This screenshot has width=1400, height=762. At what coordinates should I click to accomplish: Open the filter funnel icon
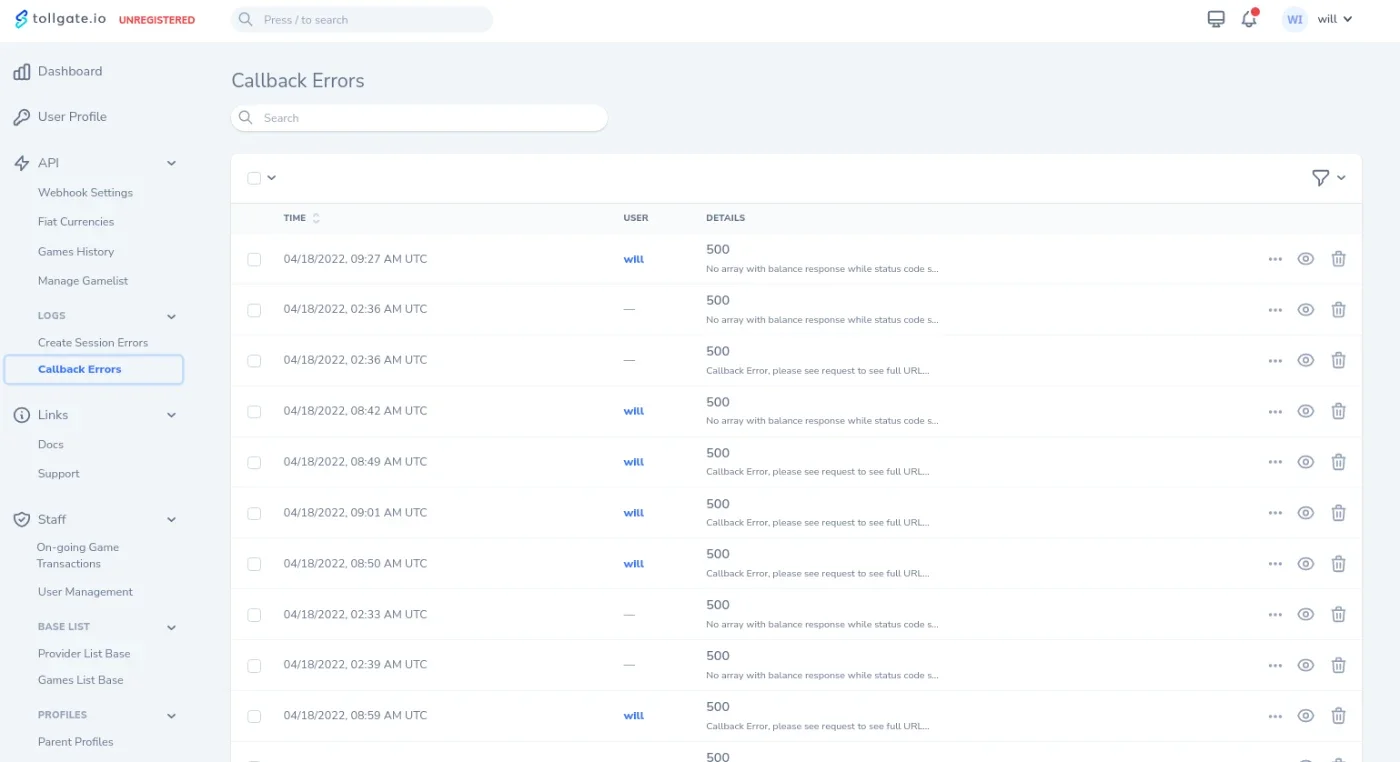tap(1321, 177)
